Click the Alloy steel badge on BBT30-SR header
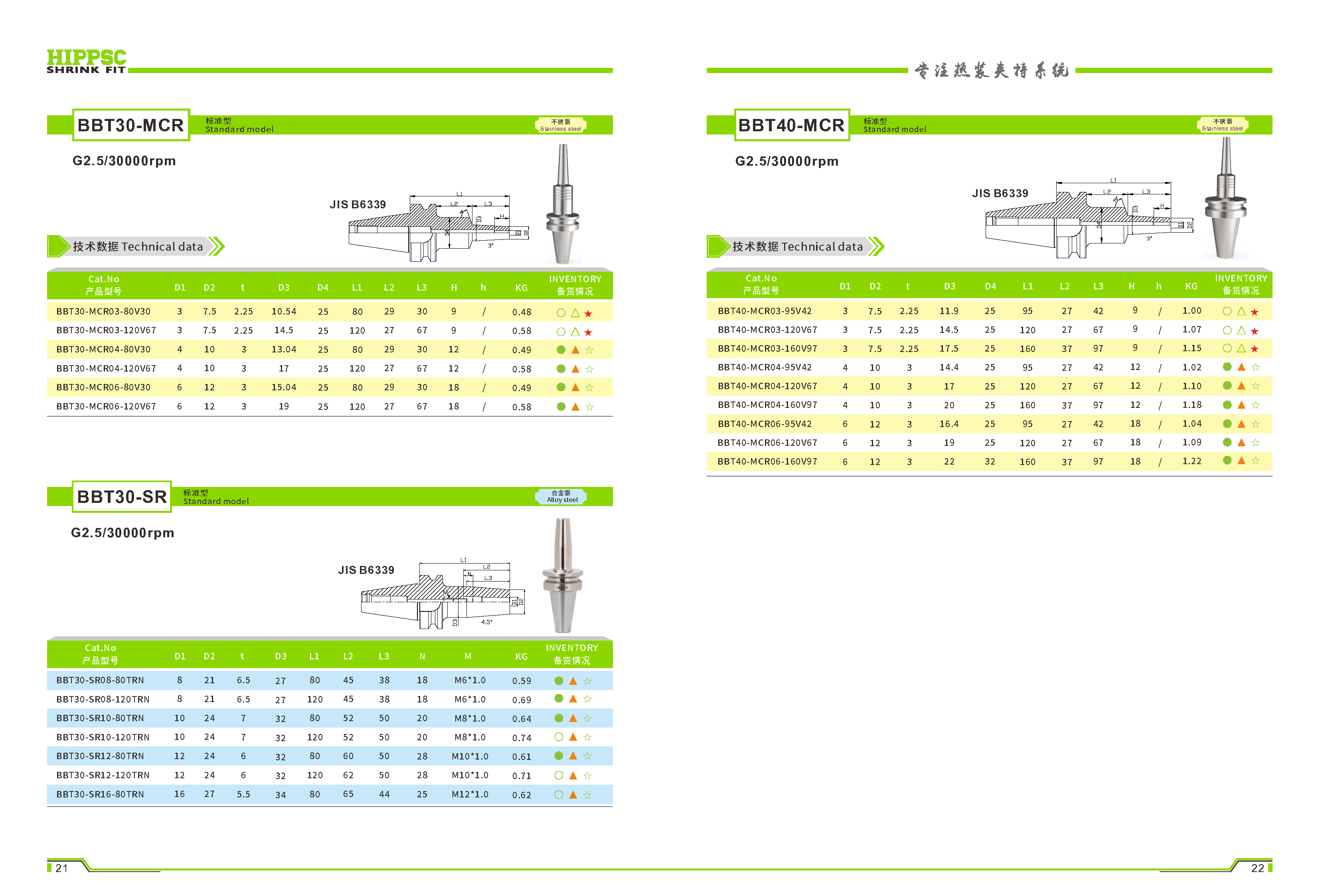 pos(562,496)
